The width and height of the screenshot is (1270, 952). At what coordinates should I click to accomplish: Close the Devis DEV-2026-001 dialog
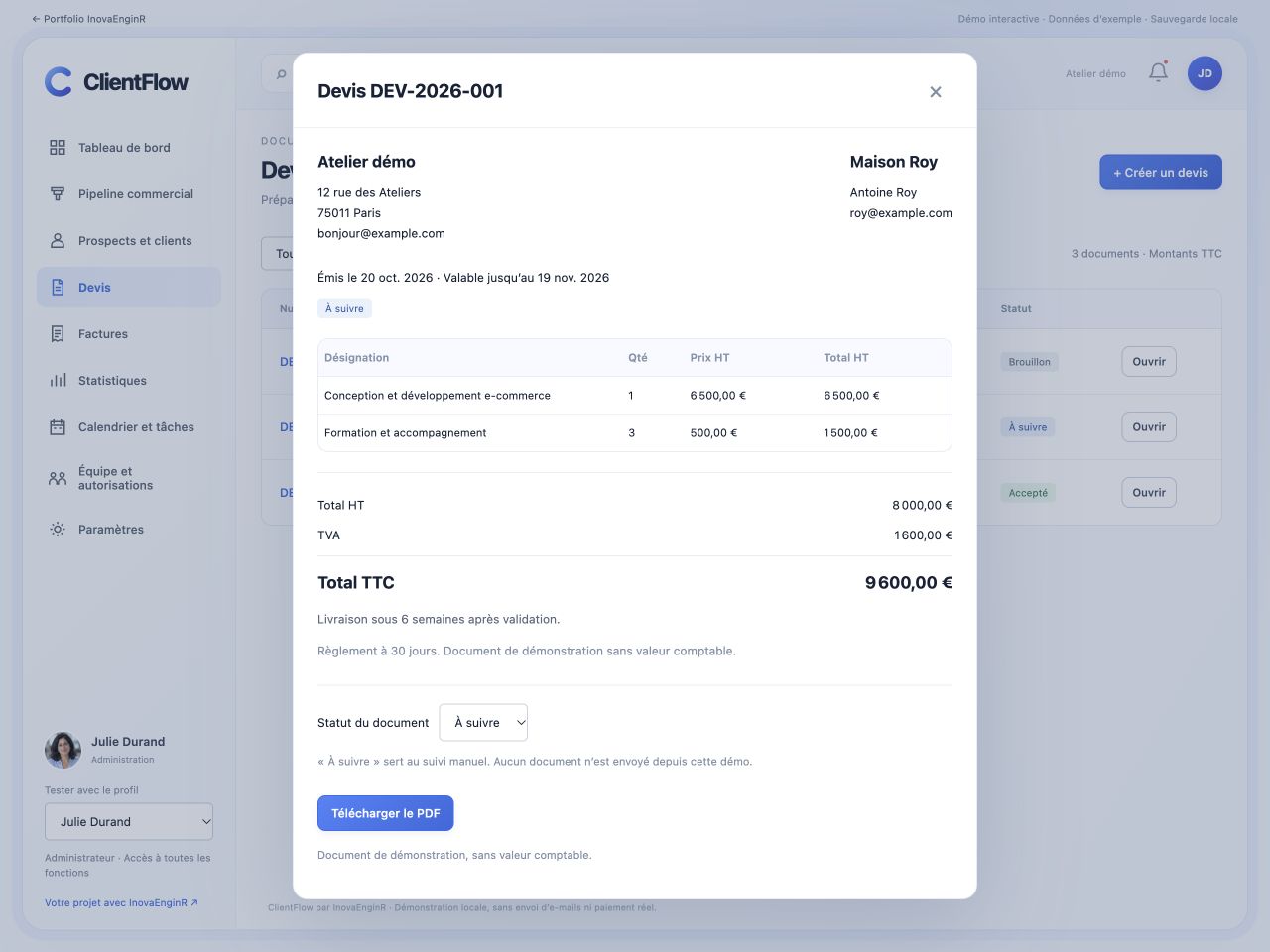[x=936, y=92]
